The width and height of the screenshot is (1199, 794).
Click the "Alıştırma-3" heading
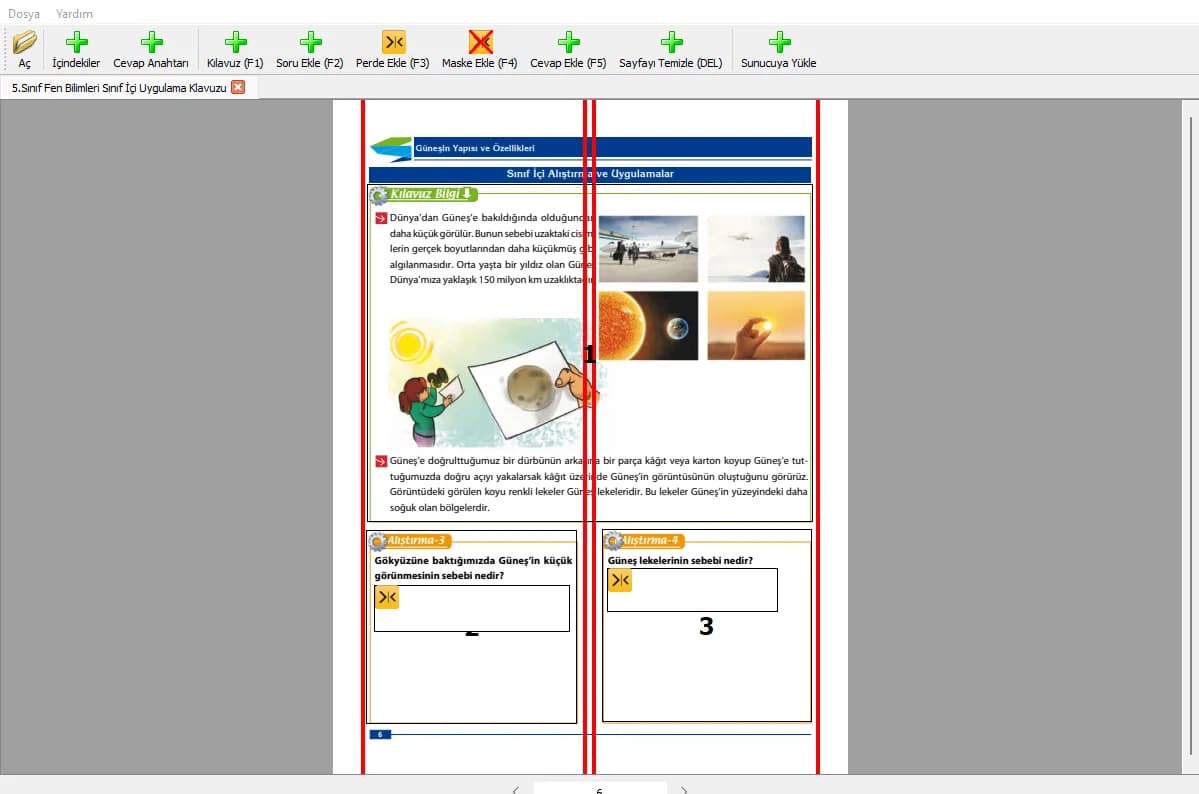coord(416,541)
